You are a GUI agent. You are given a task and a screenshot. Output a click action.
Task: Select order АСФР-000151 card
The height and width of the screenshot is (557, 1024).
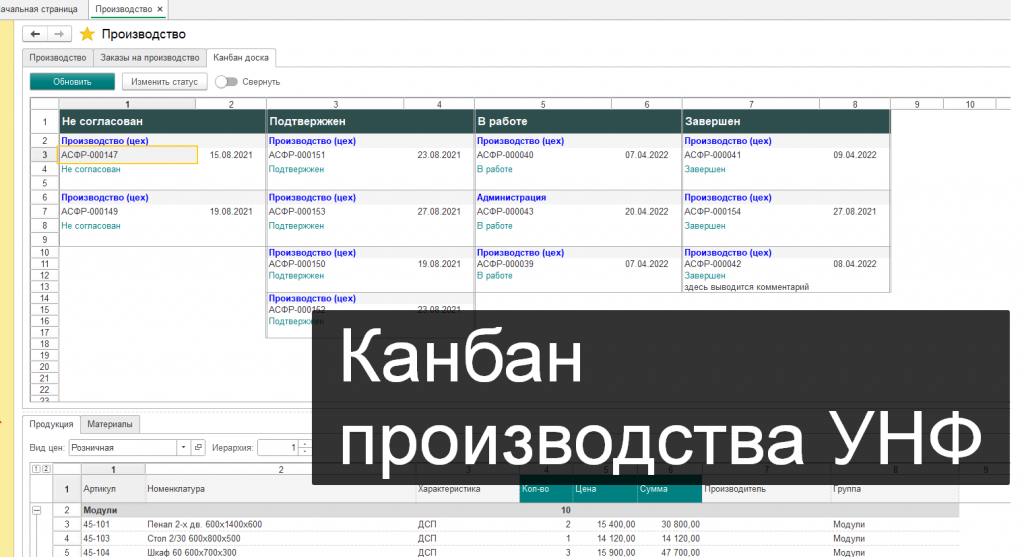(296, 155)
